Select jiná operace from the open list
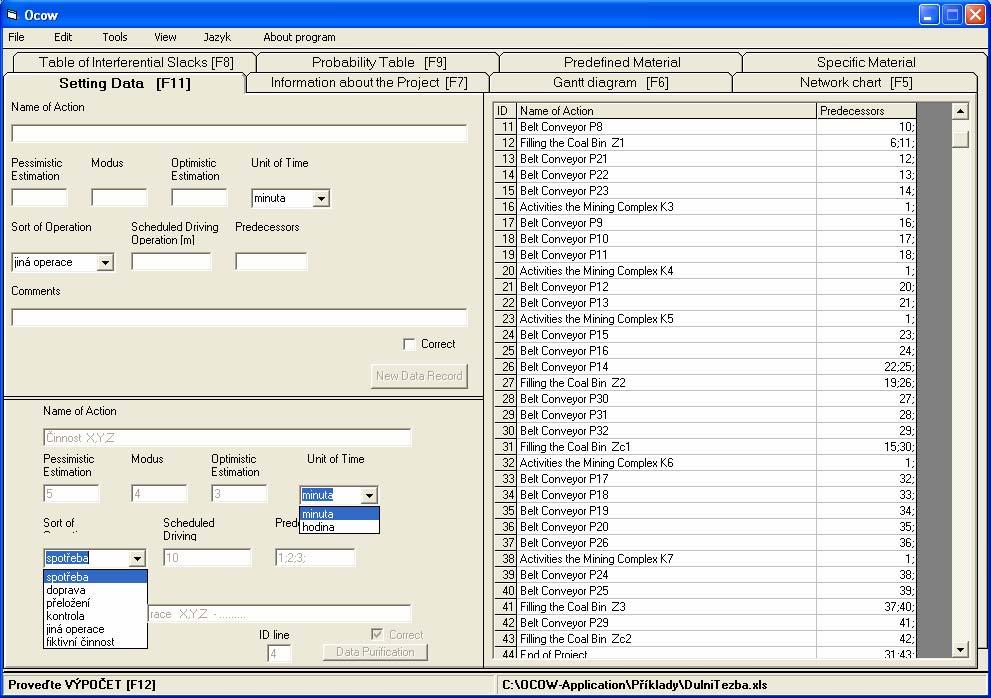Viewport: 991px width, 698px height. 95,629
